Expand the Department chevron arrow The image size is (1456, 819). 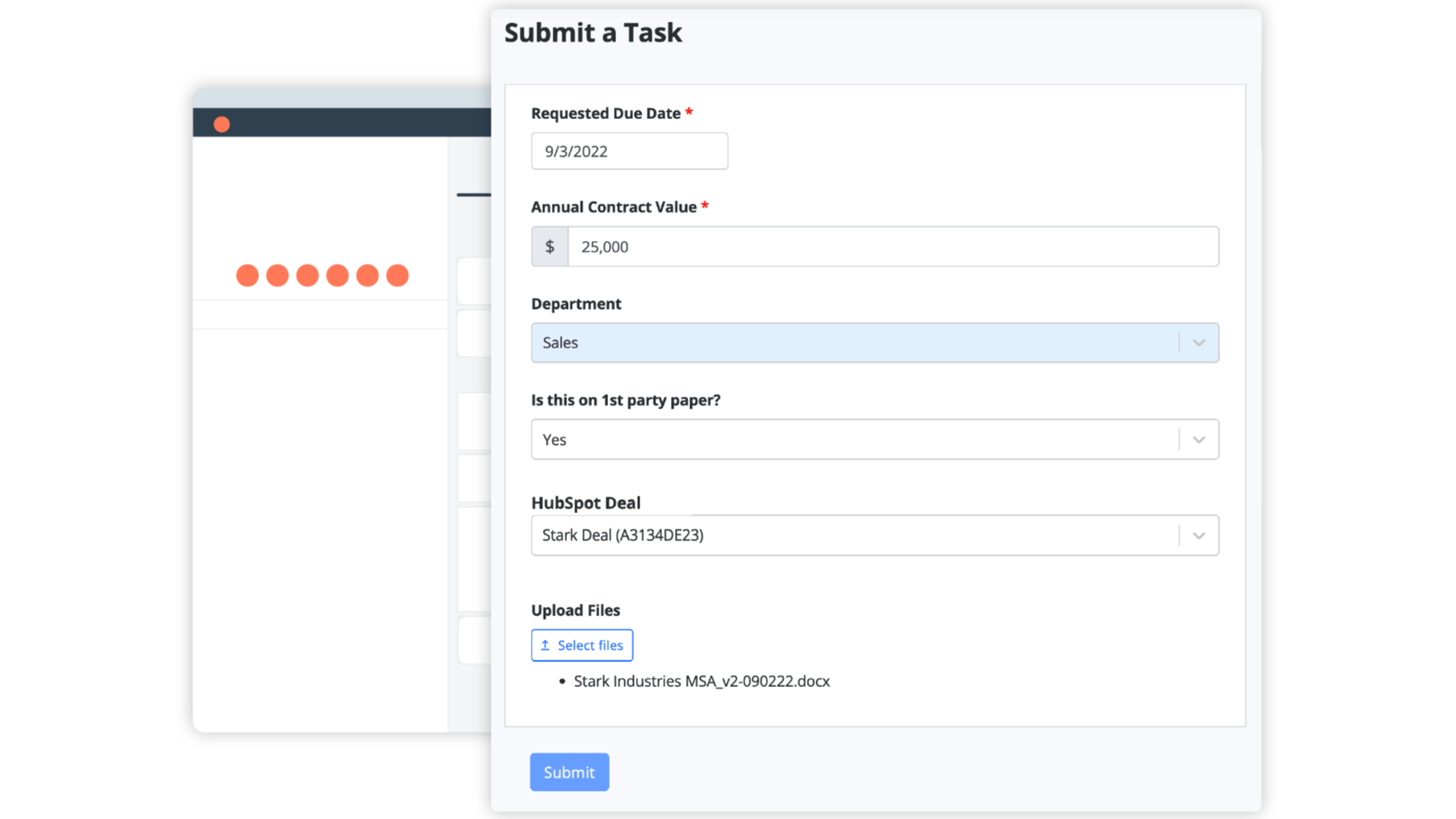click(1199, 343)
